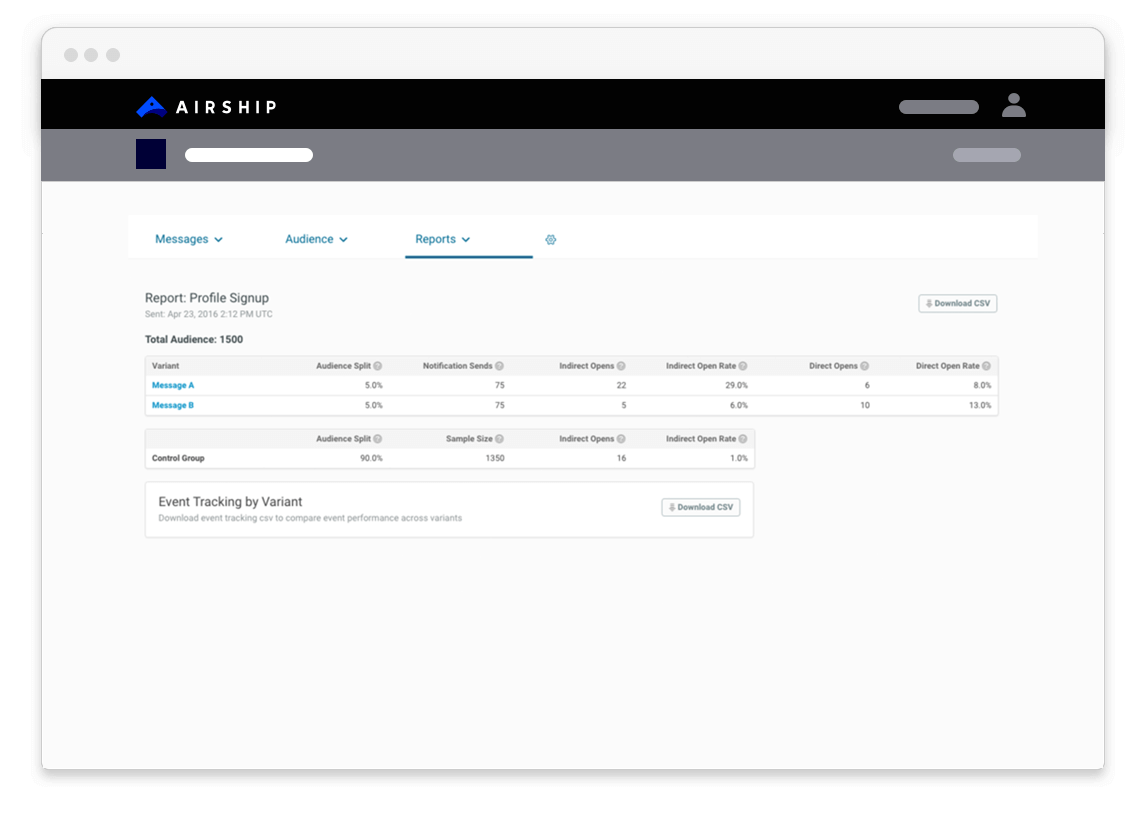Click help icon beside control group Indirect Opens
This screenshot has height=816, width=1147.
tap(621, 439)
